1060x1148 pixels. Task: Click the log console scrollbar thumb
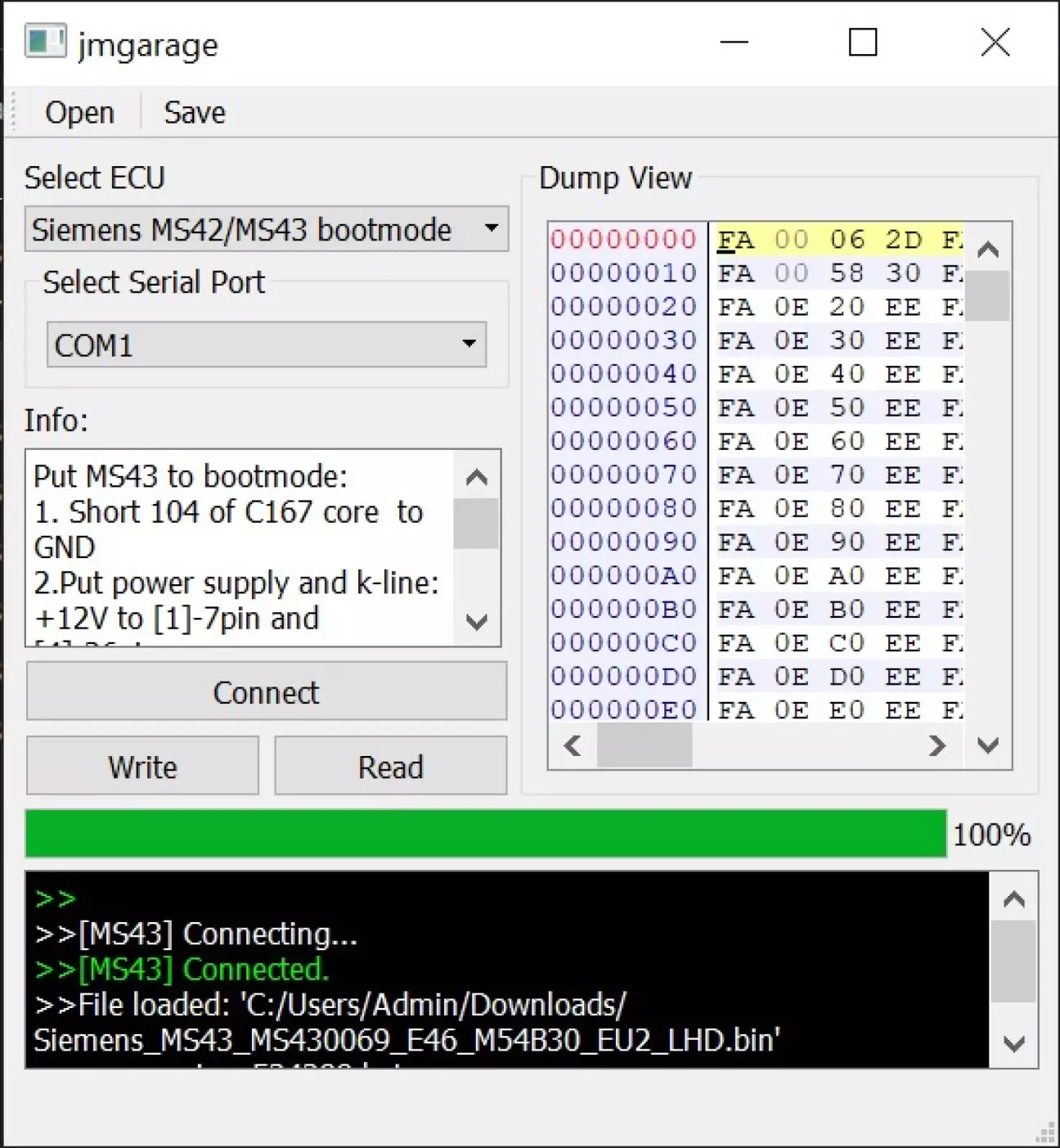click(1014, 961)
